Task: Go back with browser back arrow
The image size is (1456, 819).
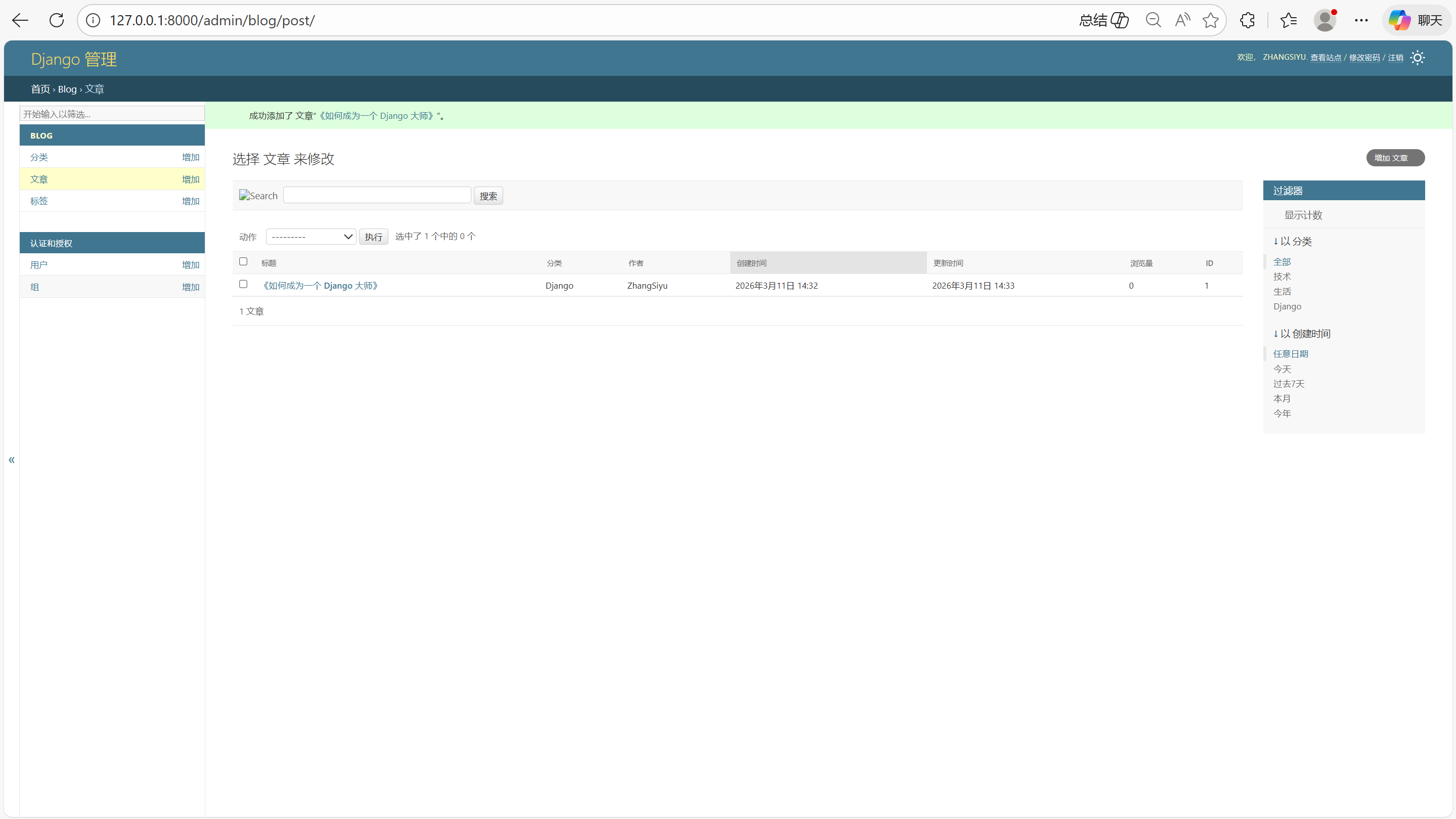Action: point(20,20)
